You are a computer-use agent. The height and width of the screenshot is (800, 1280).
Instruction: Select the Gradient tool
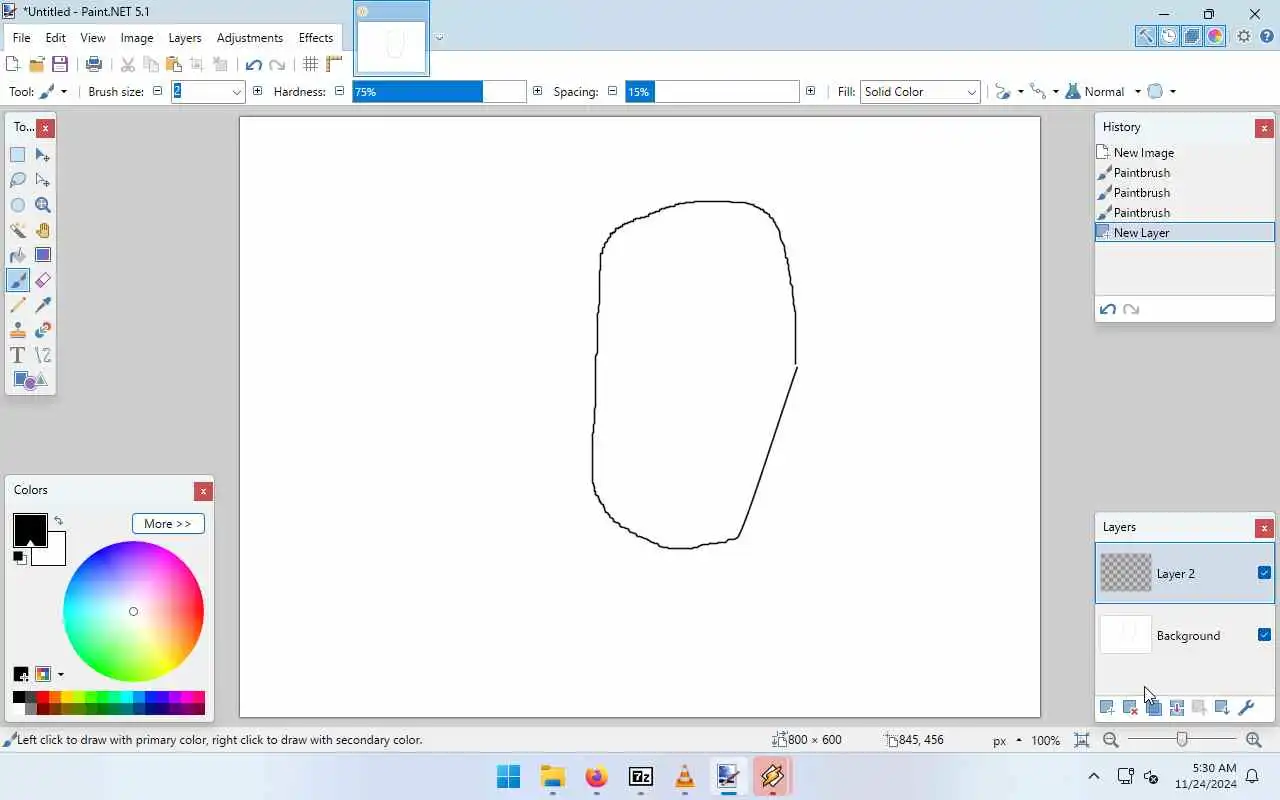point(43,255)
